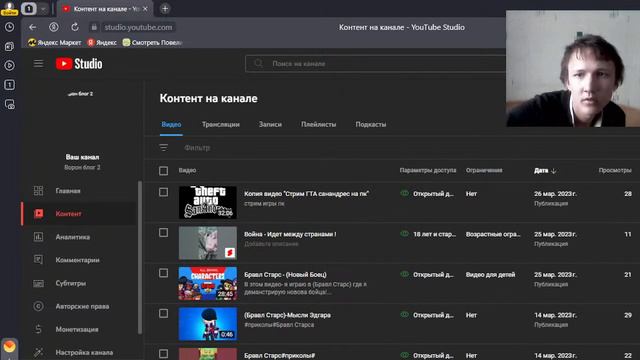Click the Фильтр text field
640x360 pixels.
[197, 148]
